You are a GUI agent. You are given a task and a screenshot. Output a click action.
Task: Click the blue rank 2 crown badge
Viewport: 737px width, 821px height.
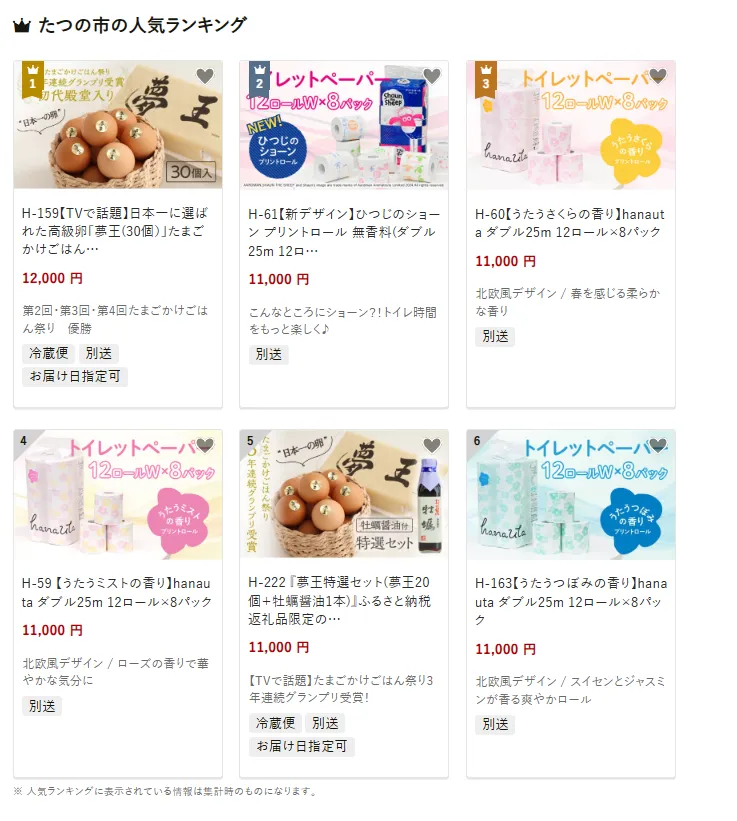coord(259,80)
